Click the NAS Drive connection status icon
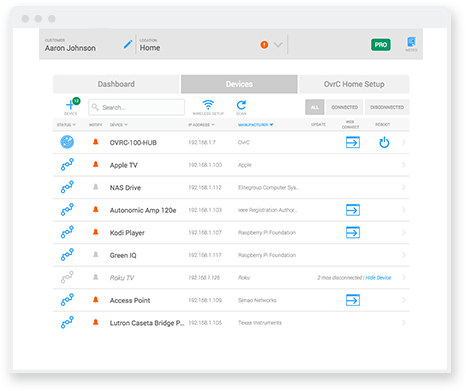 pyautogui.click(x=67, y=187)
